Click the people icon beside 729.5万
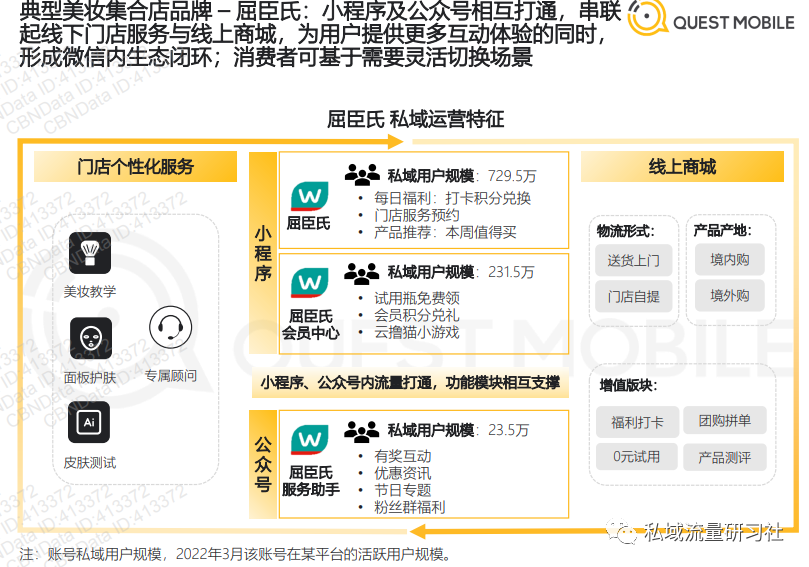 [363, 174]
